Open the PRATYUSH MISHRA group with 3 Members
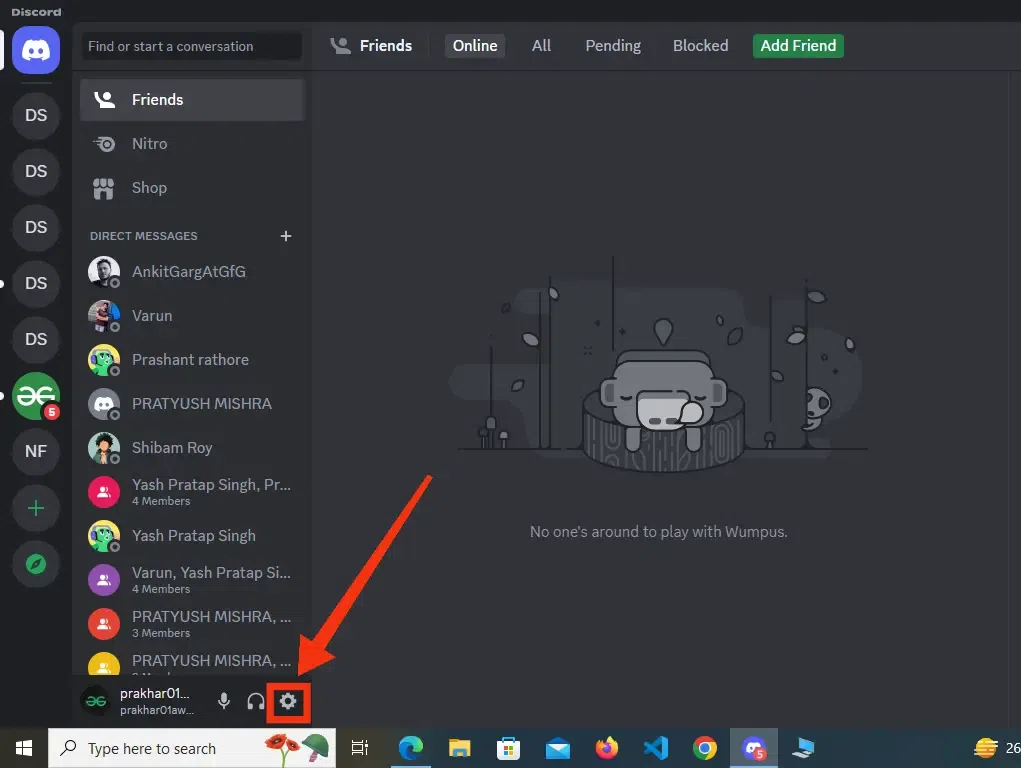Viewport: 1021px width, 768px height. click(x=192, y=623)
